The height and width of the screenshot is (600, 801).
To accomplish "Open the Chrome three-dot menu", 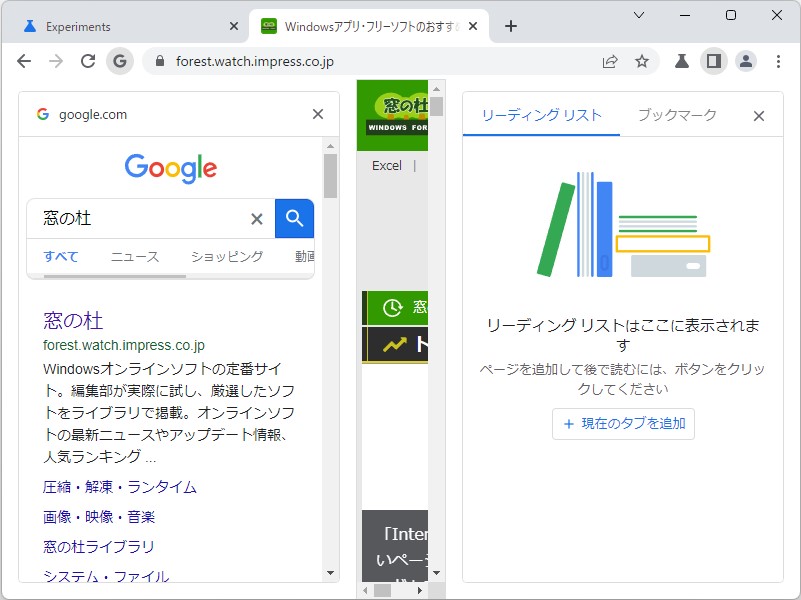I will point(778,60).
